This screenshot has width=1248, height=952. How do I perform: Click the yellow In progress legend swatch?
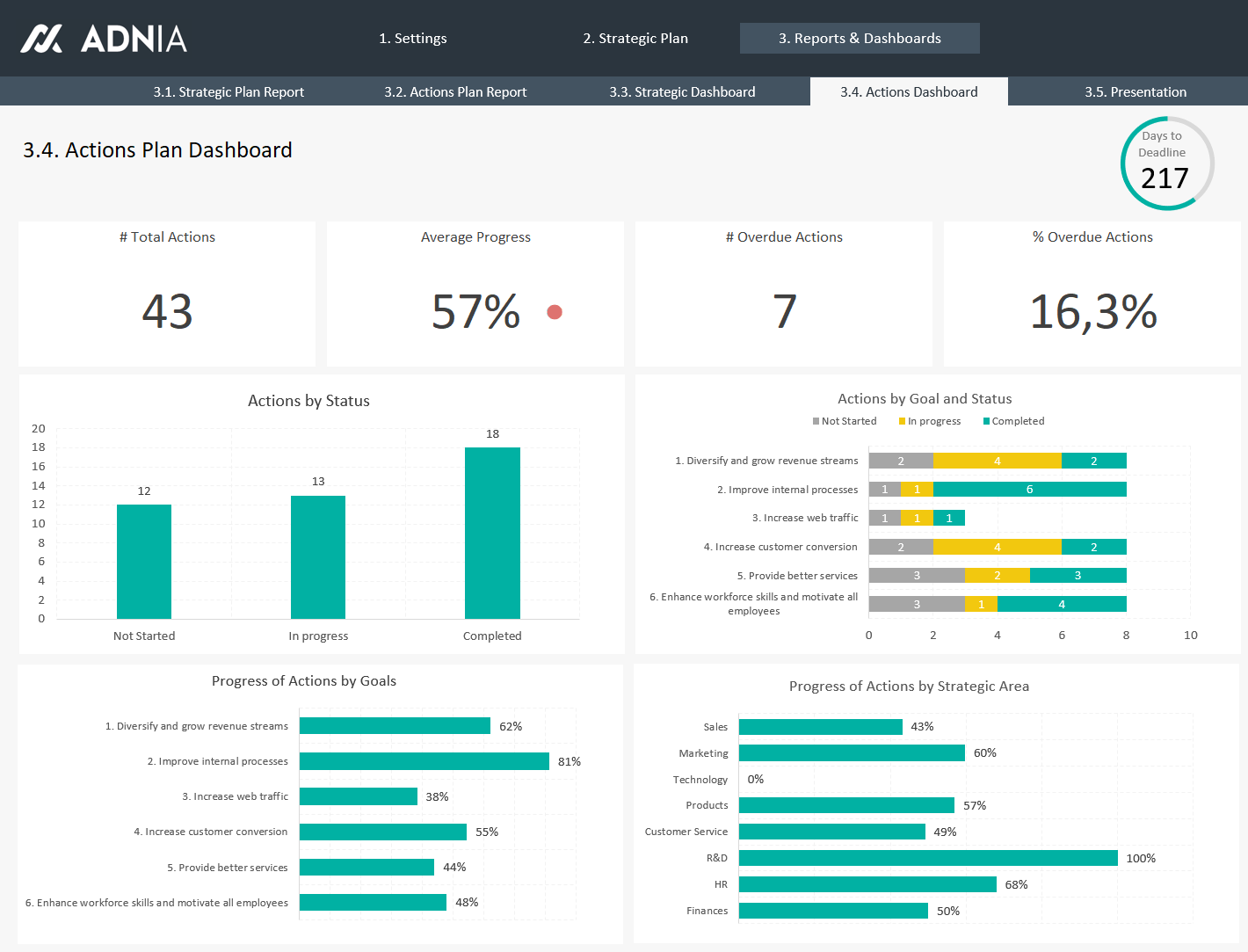pos(902,422)
